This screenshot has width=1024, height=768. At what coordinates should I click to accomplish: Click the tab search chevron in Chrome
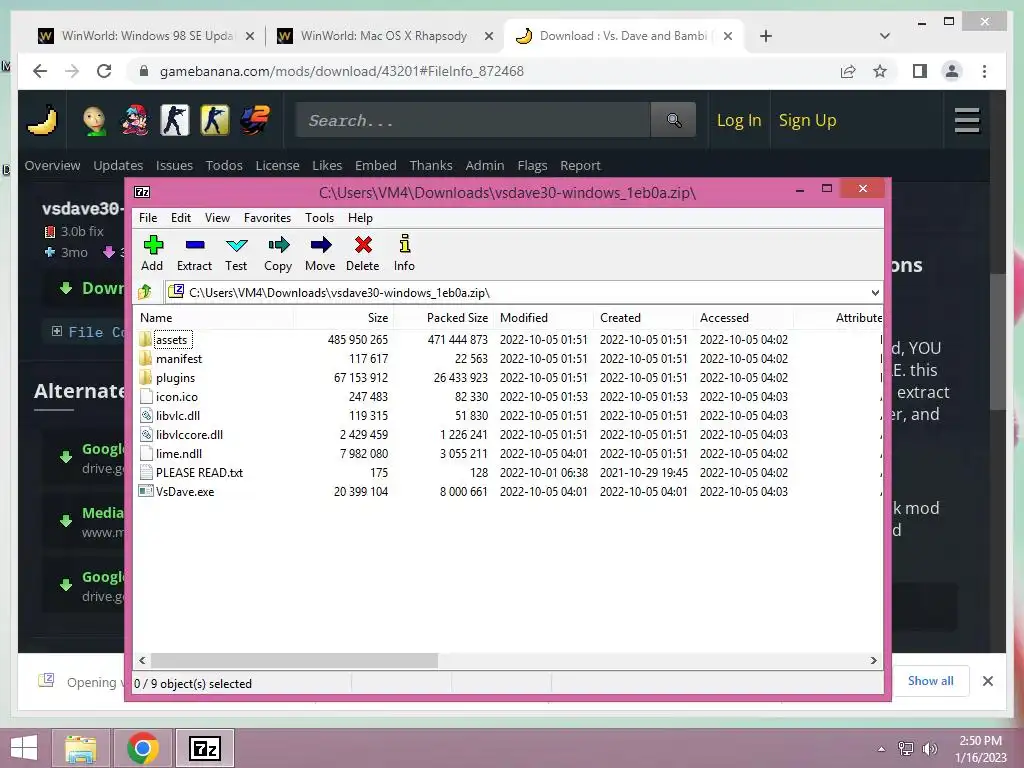click(x=885, y=36)
